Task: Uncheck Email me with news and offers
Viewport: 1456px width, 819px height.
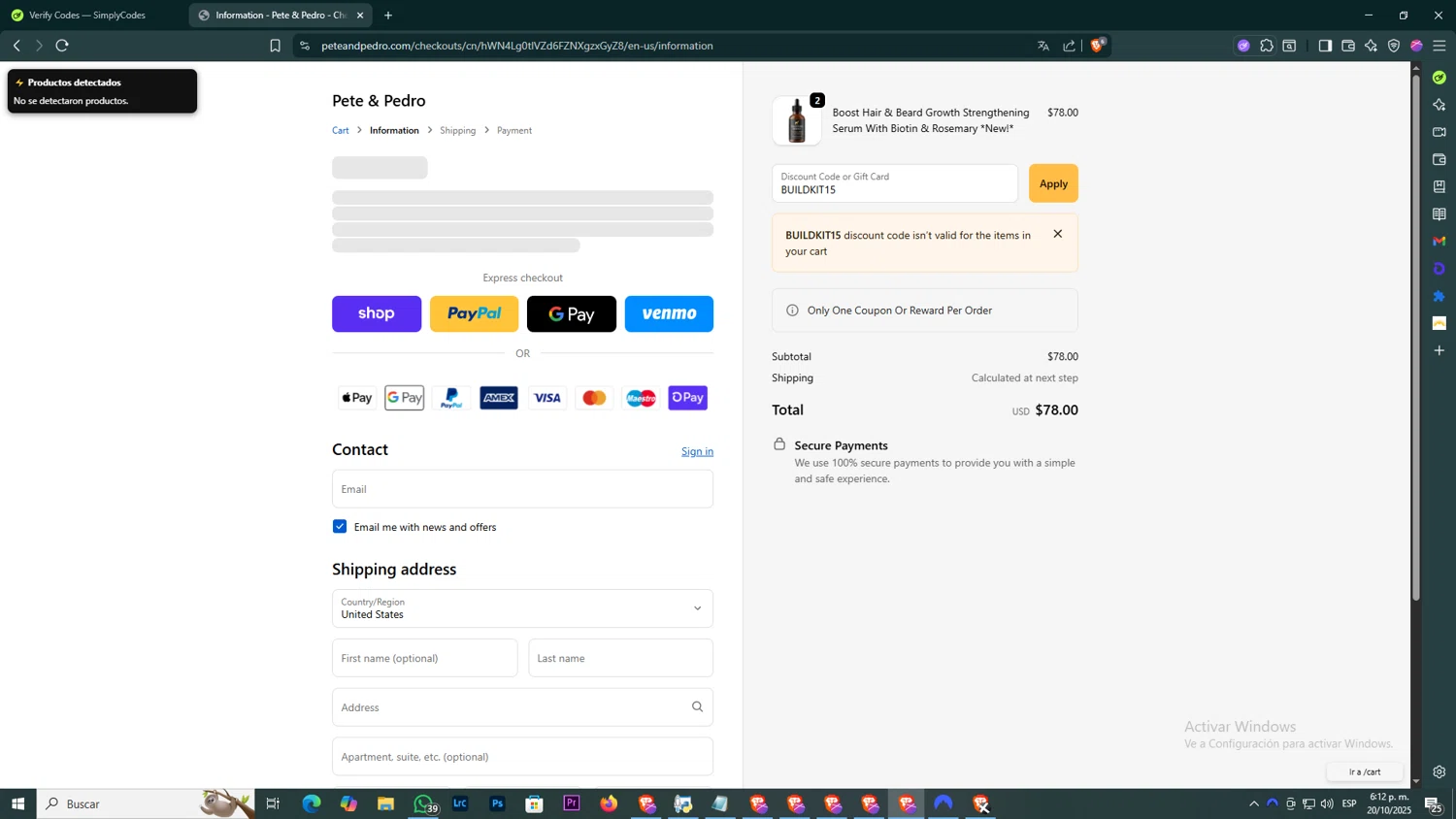Action: click(x=340, y=527)
